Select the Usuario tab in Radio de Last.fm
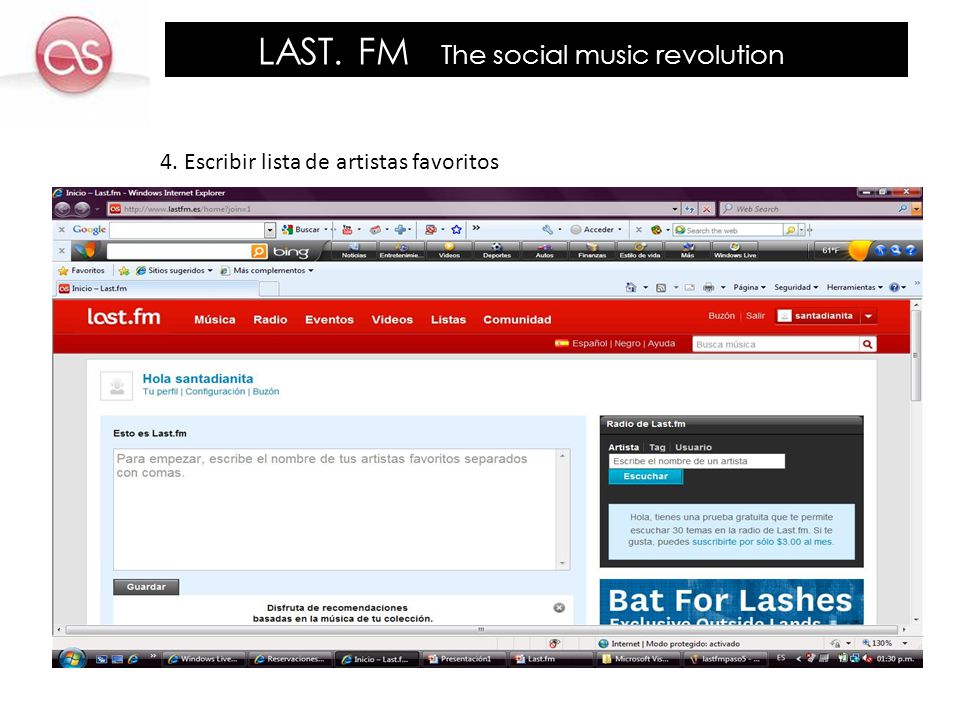This screenshot has width=960, height=720. coord(693,447)
